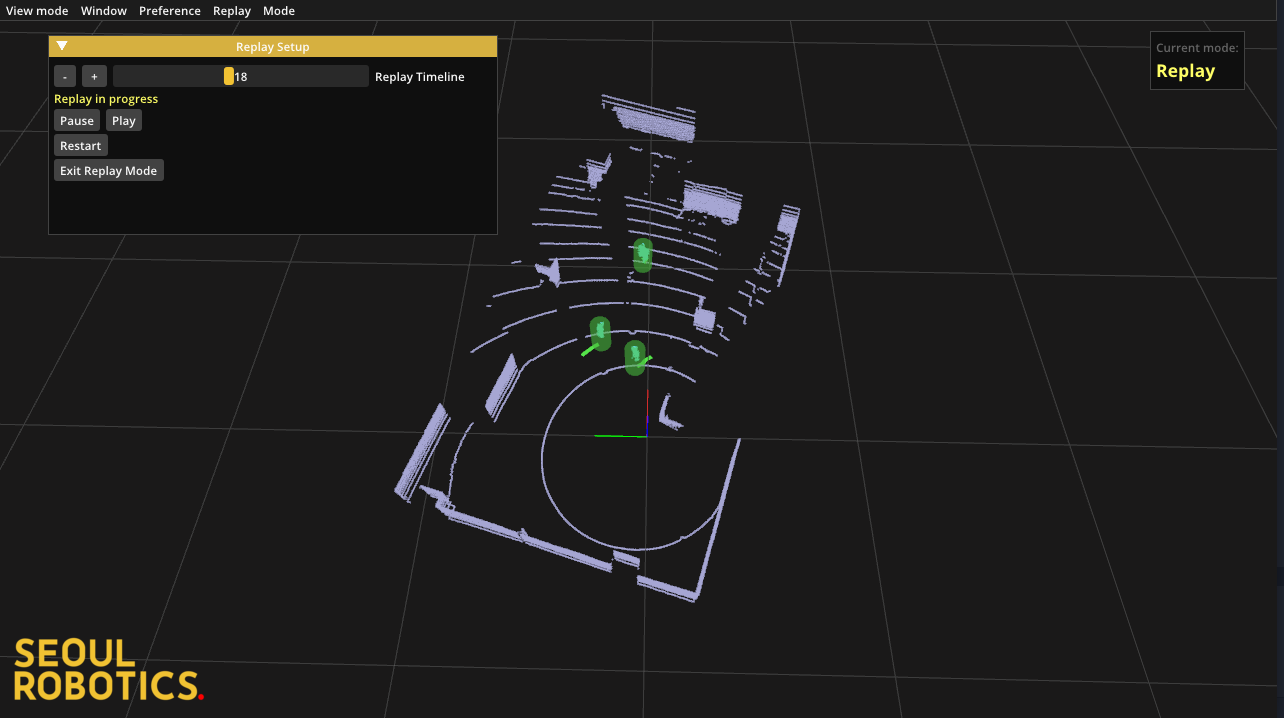Pause the replay
Viewport: 1284px width, 718px height.
click(x=77, y=121)
